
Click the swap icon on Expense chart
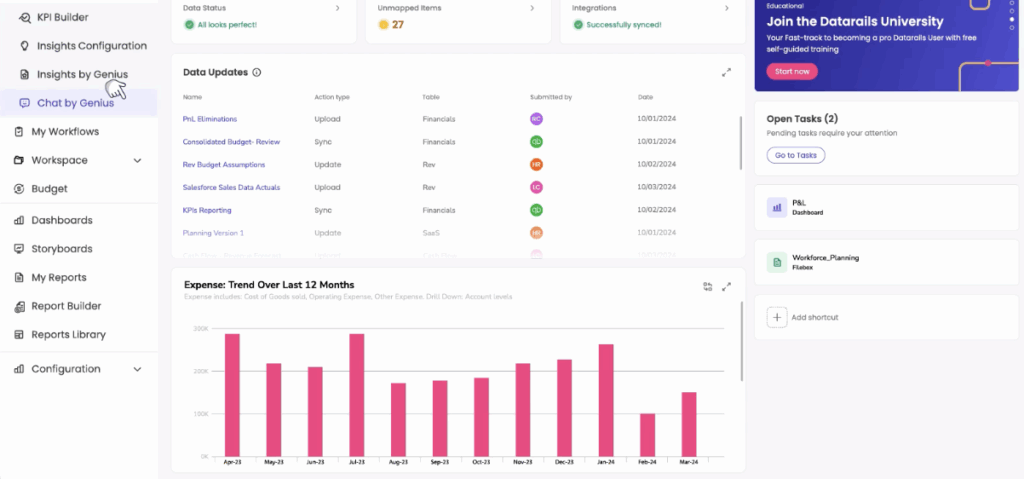[x=707, y=286]
